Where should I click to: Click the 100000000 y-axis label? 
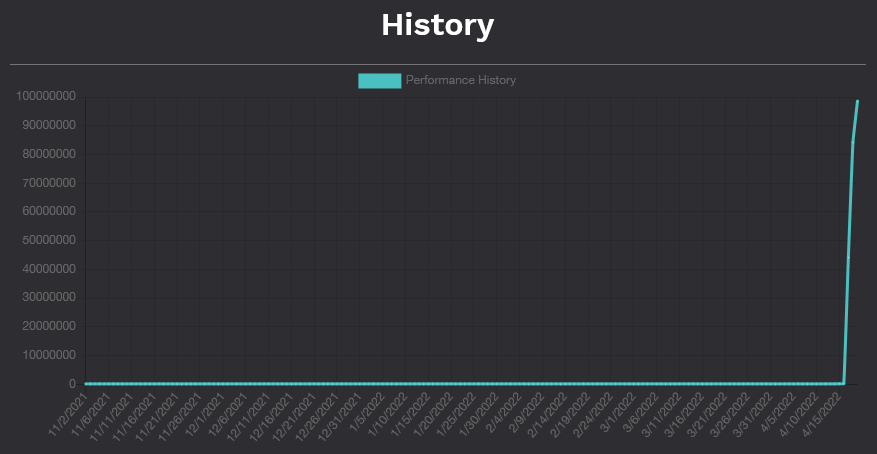(x=46, y=97)
